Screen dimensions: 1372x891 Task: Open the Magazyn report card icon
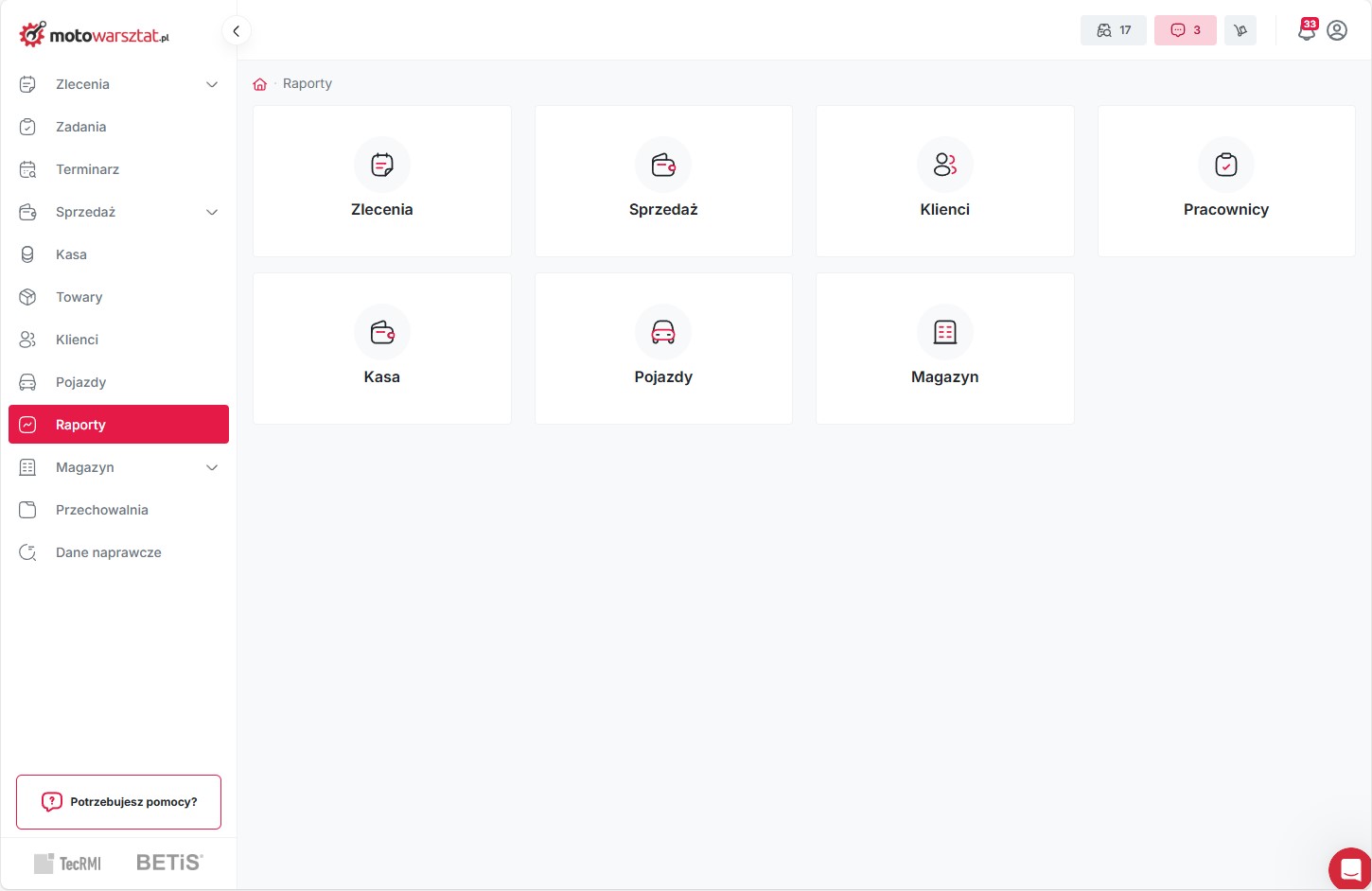click(944, 333)
